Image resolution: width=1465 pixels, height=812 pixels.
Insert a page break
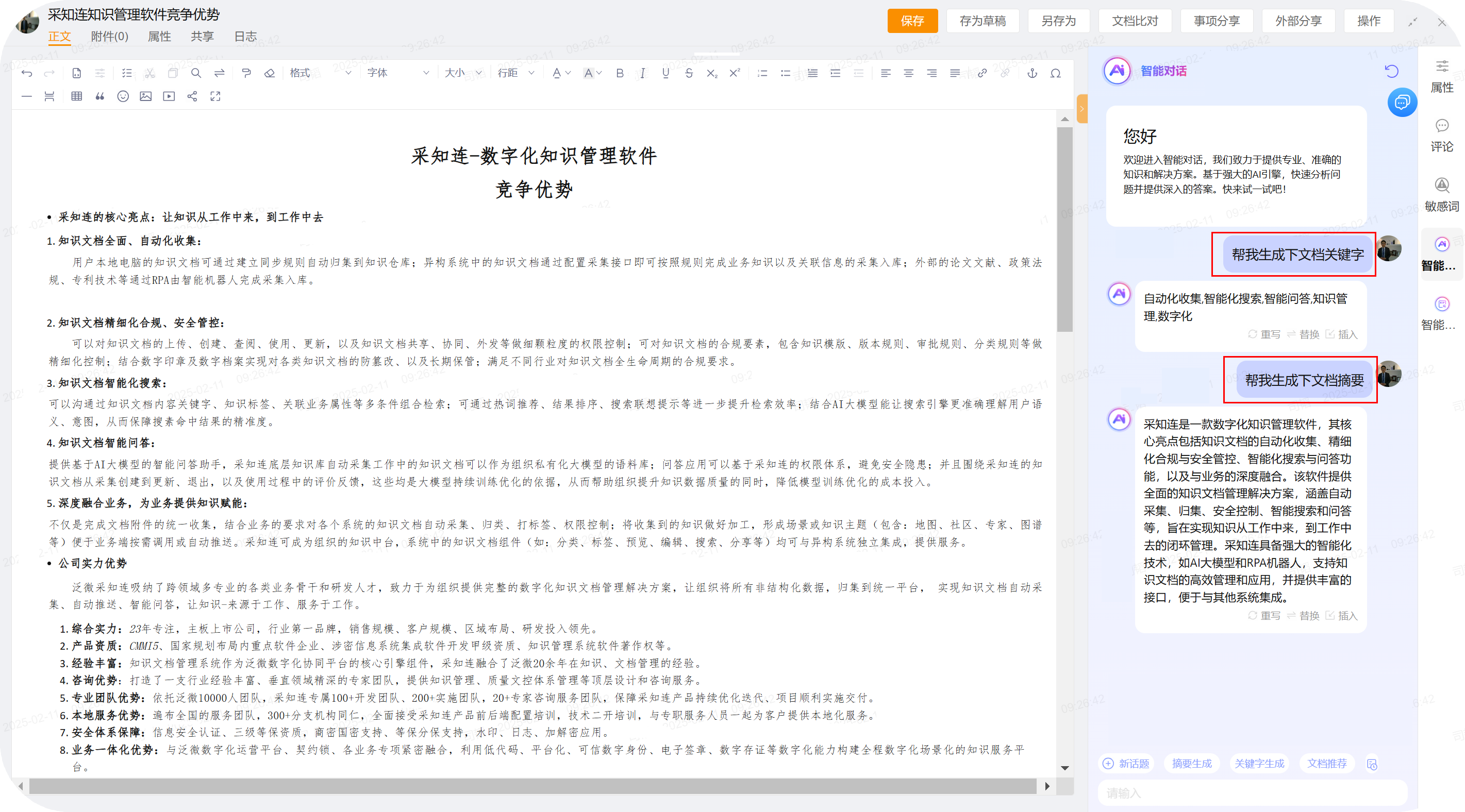coord(49,97)
